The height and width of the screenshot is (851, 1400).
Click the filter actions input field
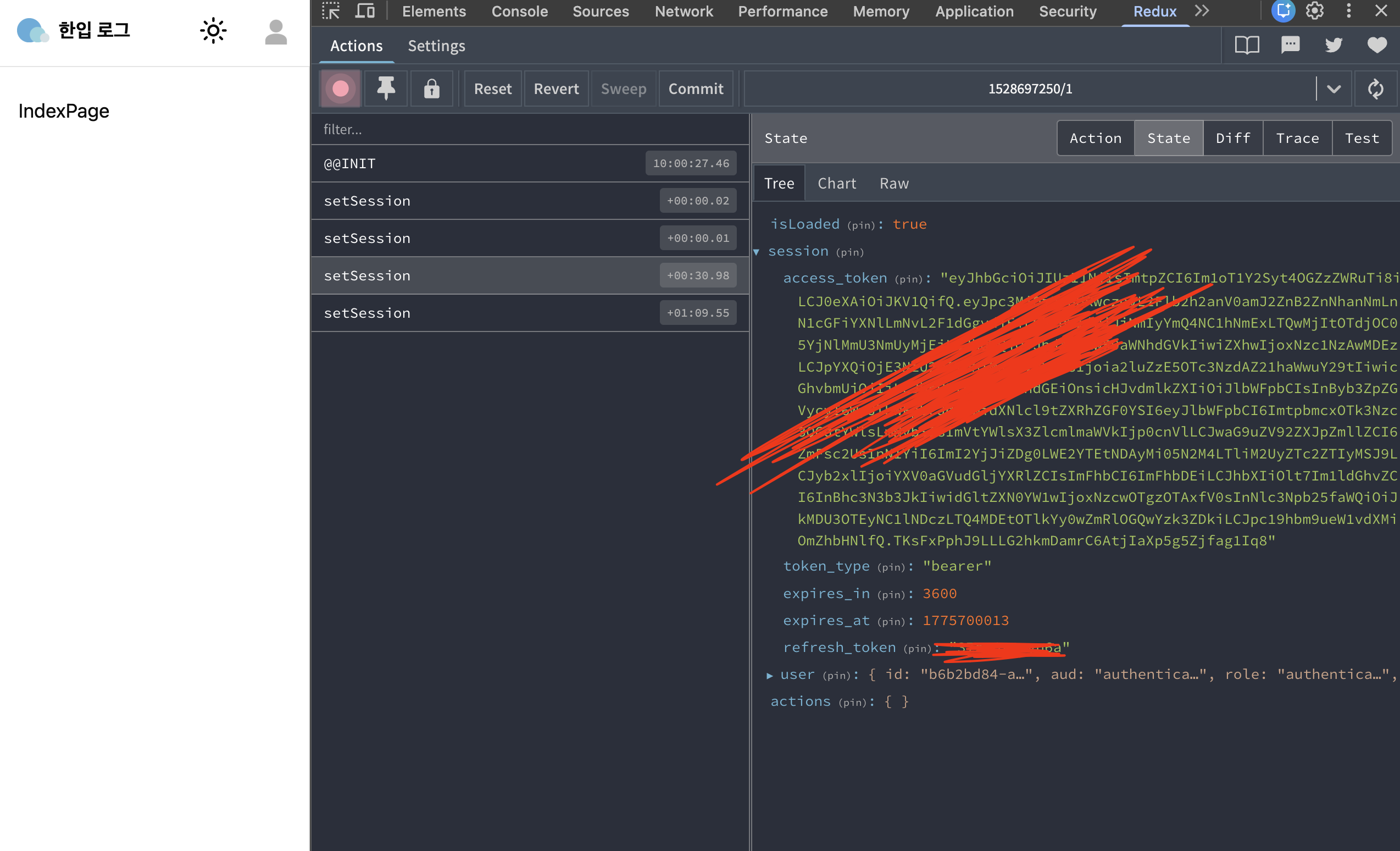529,130
